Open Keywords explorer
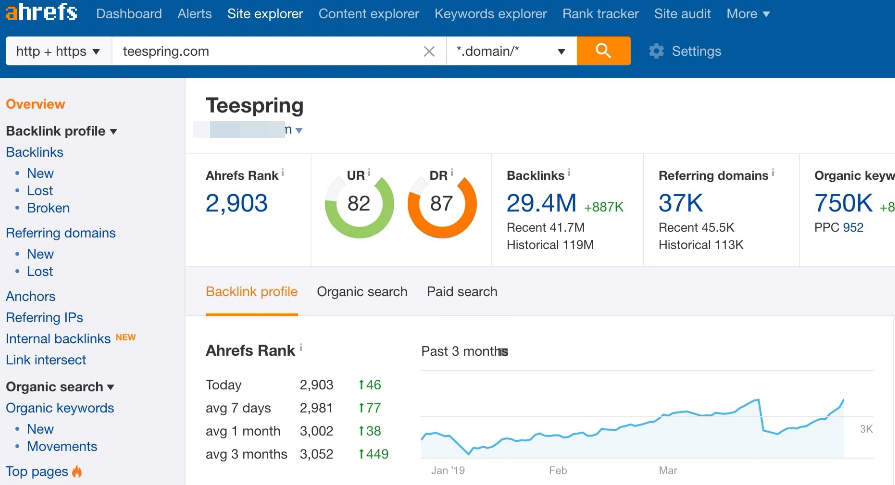Viewport: 895px width, 485px height. [x=490, y=14]
